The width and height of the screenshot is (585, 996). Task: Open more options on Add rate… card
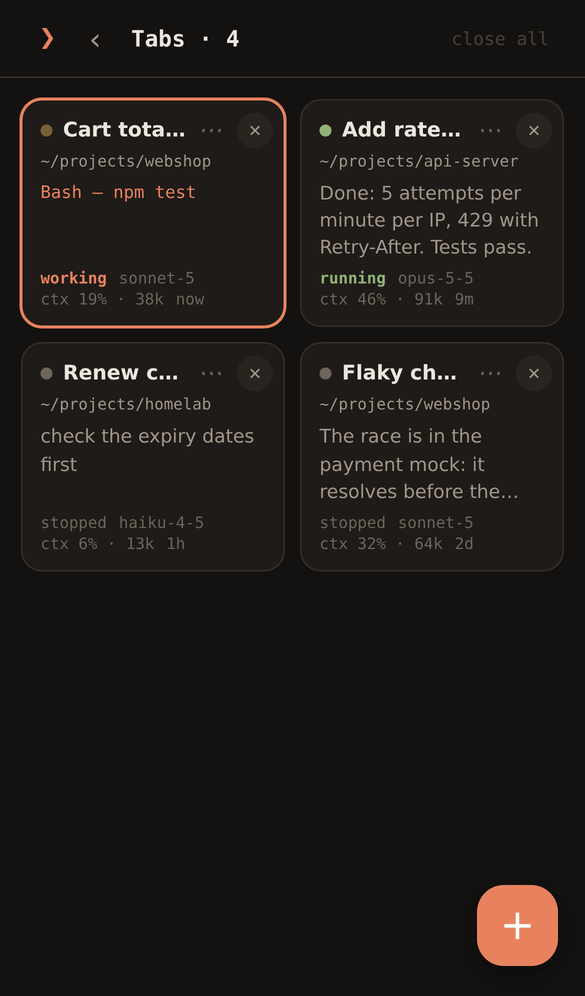pos(490,130)
